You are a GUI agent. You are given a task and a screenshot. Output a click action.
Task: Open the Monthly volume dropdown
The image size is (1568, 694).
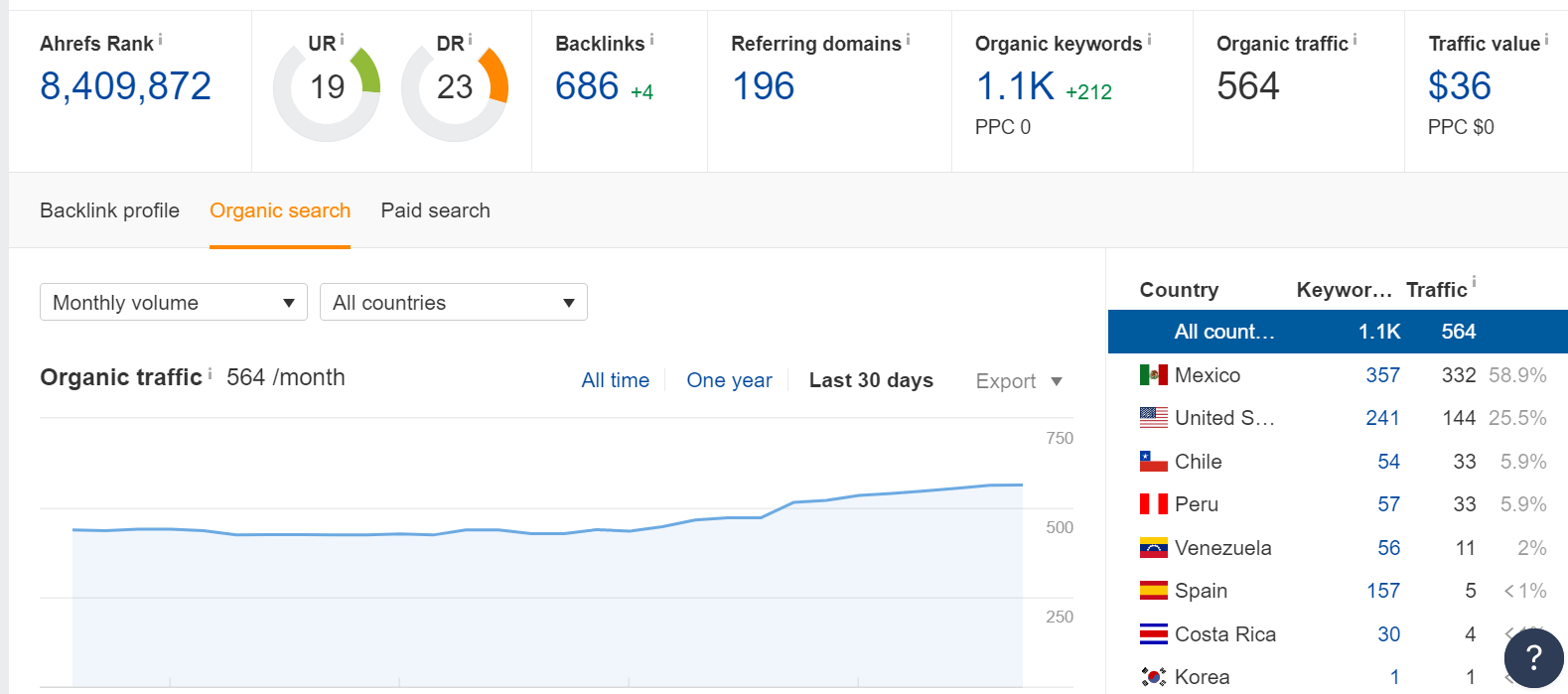(x=174, y=302)
